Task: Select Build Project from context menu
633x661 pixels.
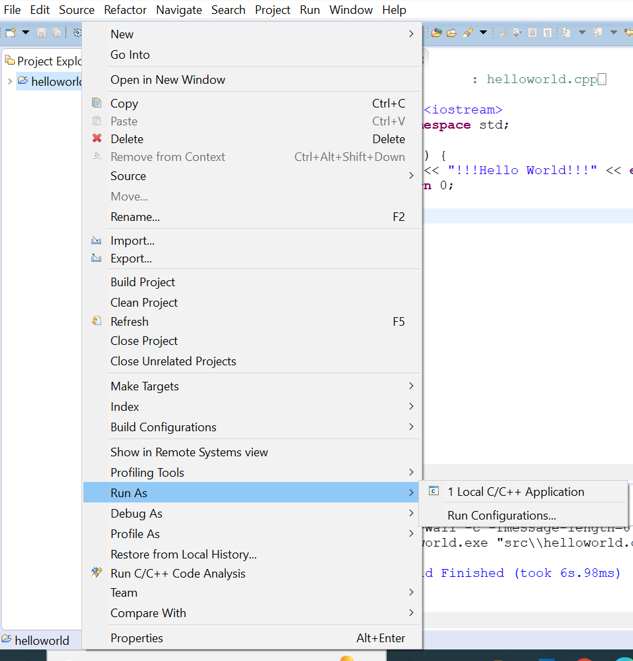Action: pyautogui.click(x=143, y=282)
